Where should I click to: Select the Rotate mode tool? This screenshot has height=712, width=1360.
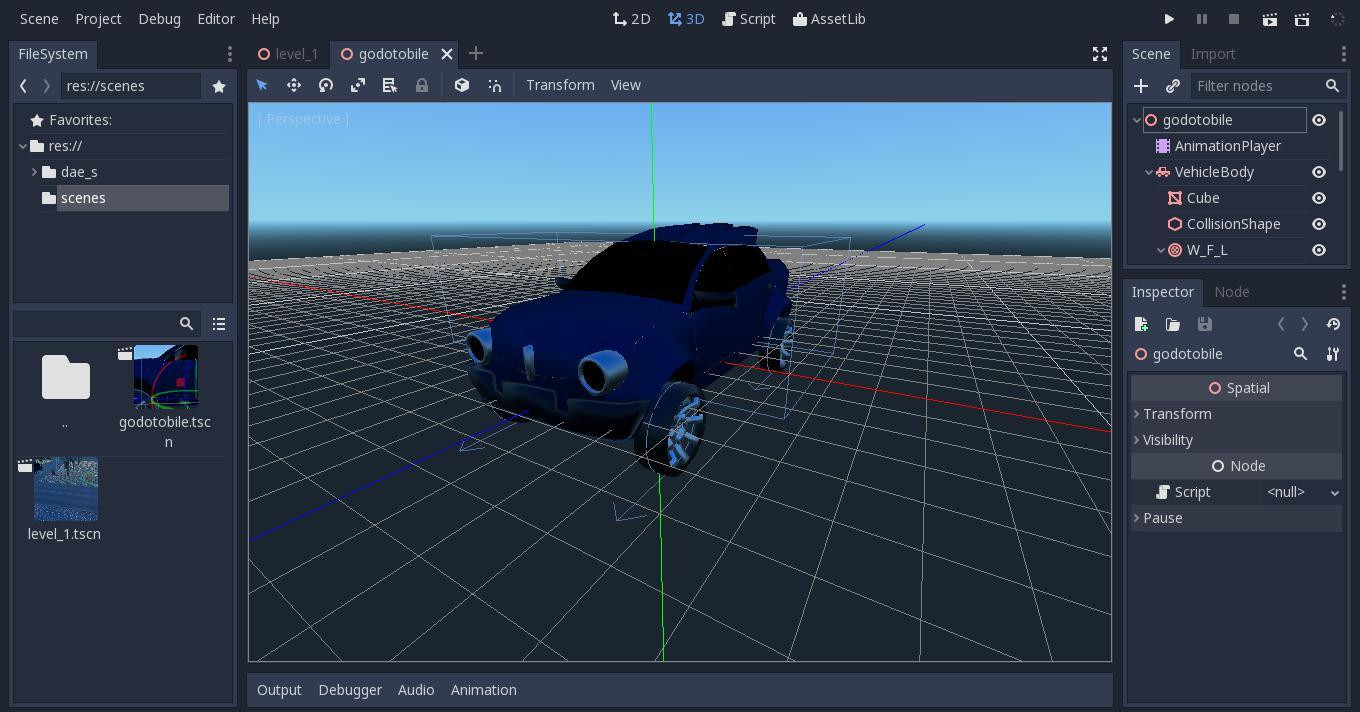point(326,85)
